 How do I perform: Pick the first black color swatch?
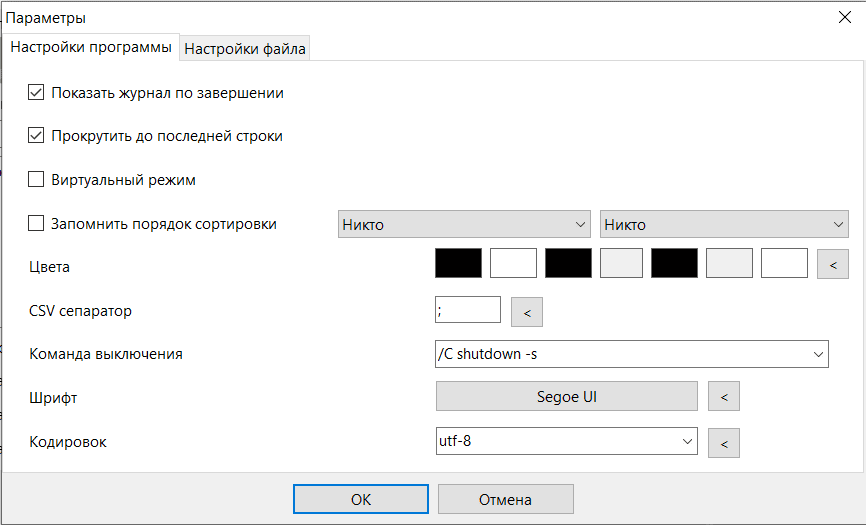pos(458,263)
